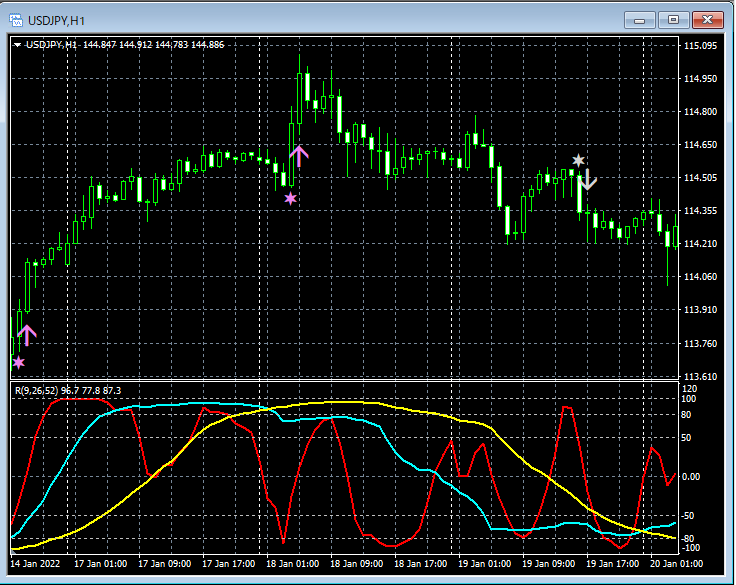Click the white sell arrow near 19 Jan 09:00
Screen dimensions: 736x585
(588, 181)
